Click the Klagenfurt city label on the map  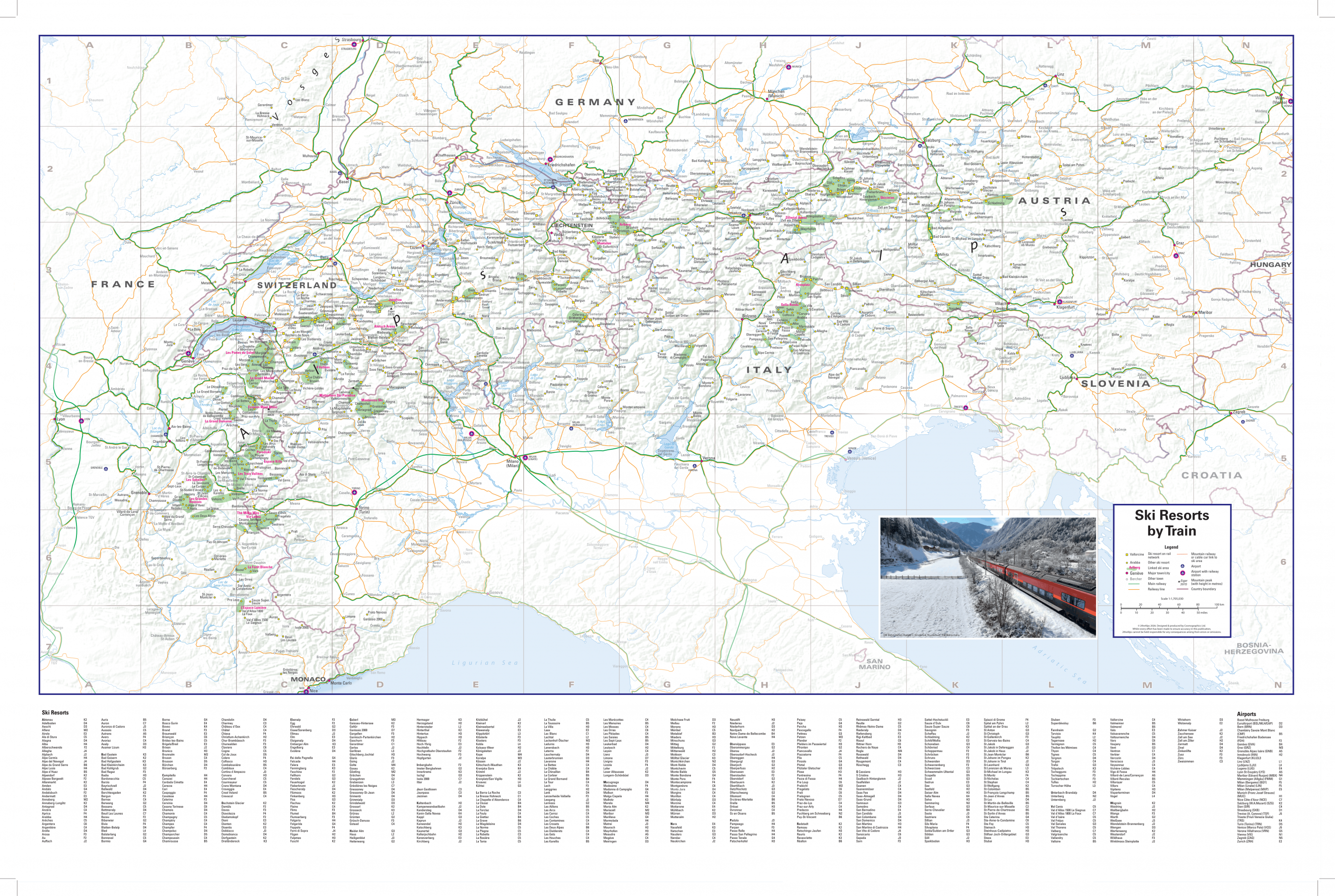coord(1066,307)
